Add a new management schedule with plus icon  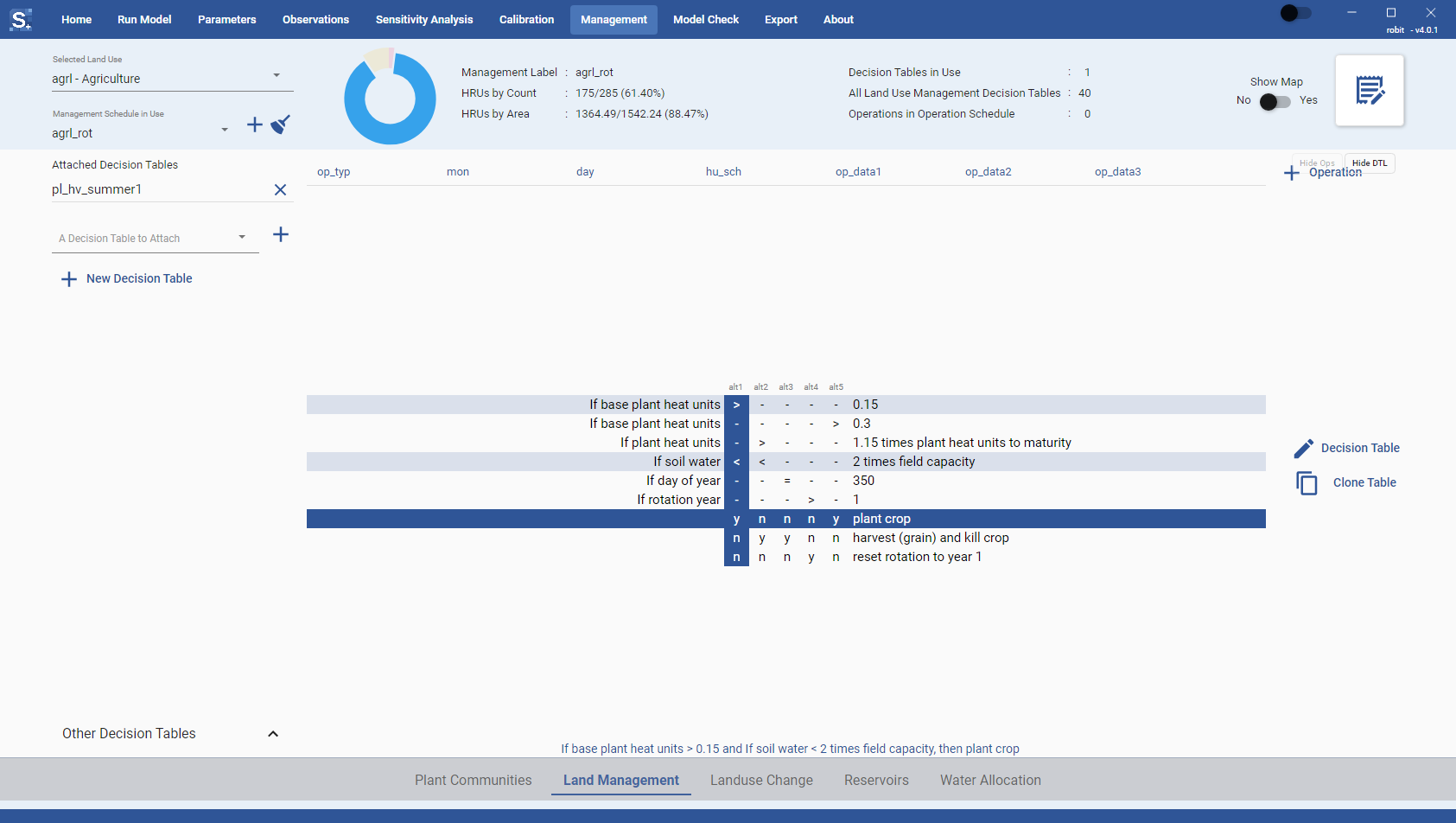tap(255, 125)
